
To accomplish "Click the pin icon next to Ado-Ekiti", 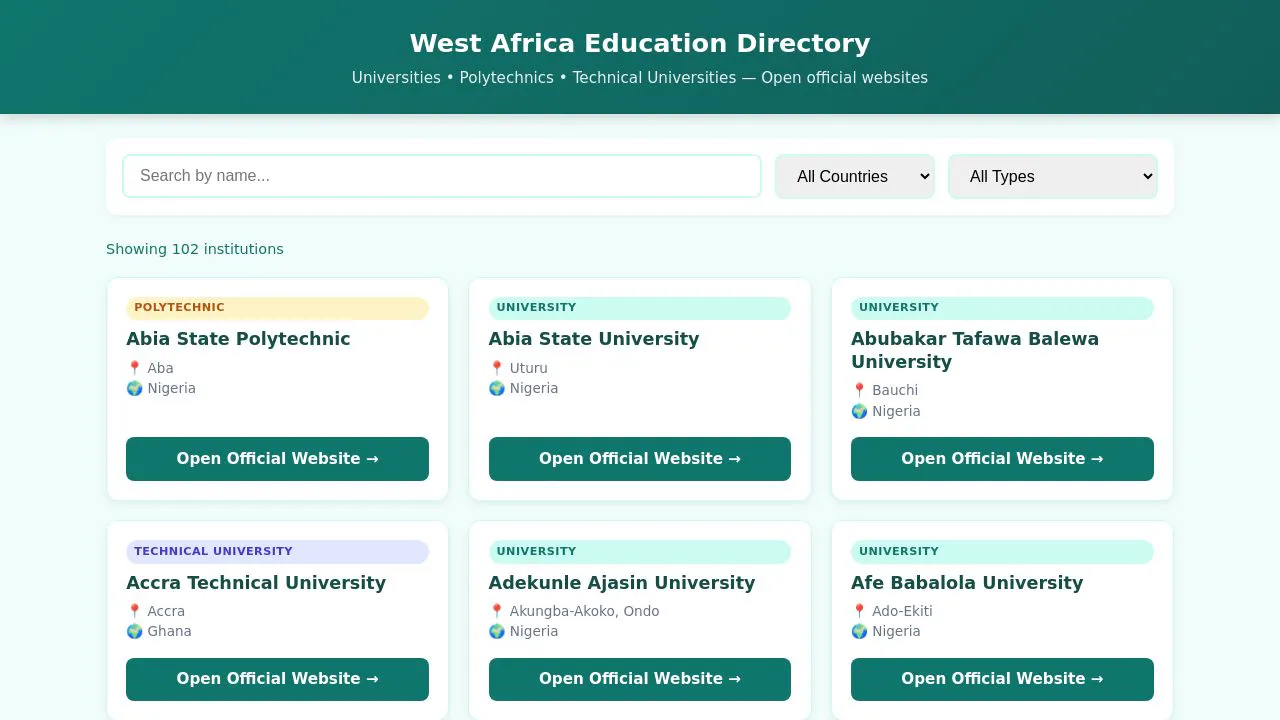I will tap(859, 611).
